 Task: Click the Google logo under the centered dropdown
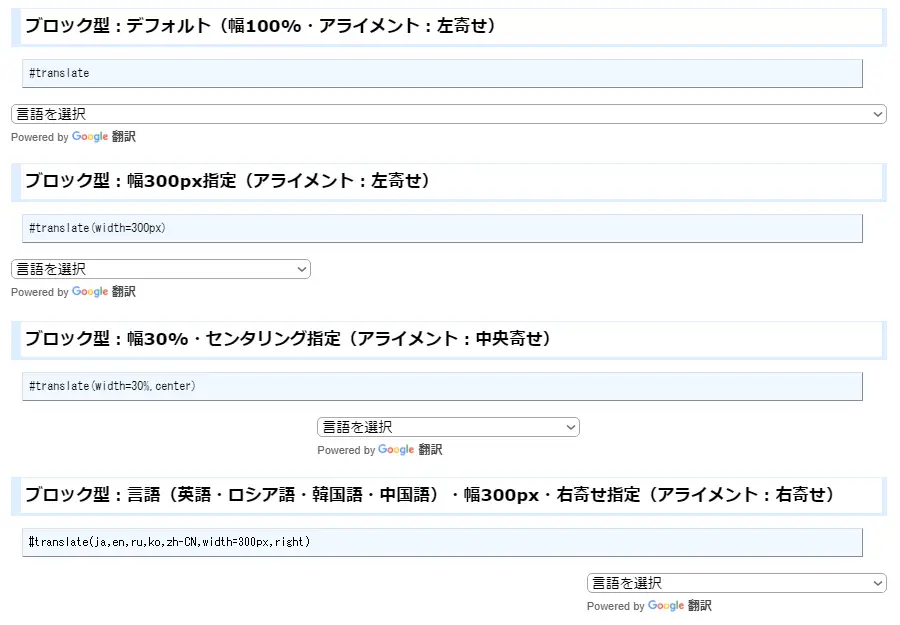(396, 449)
